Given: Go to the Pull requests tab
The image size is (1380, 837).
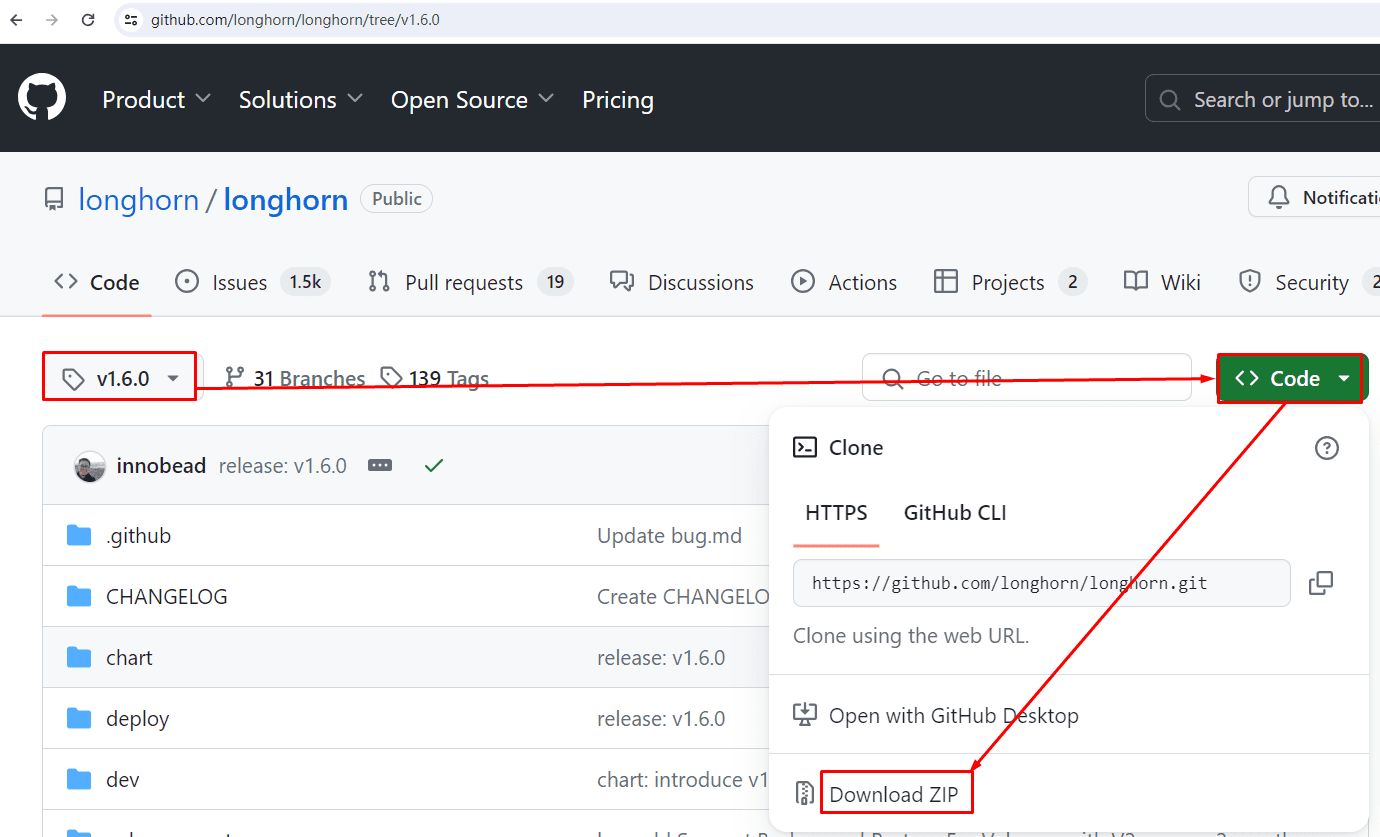Looking at the screenshot, I should [471, 283].
